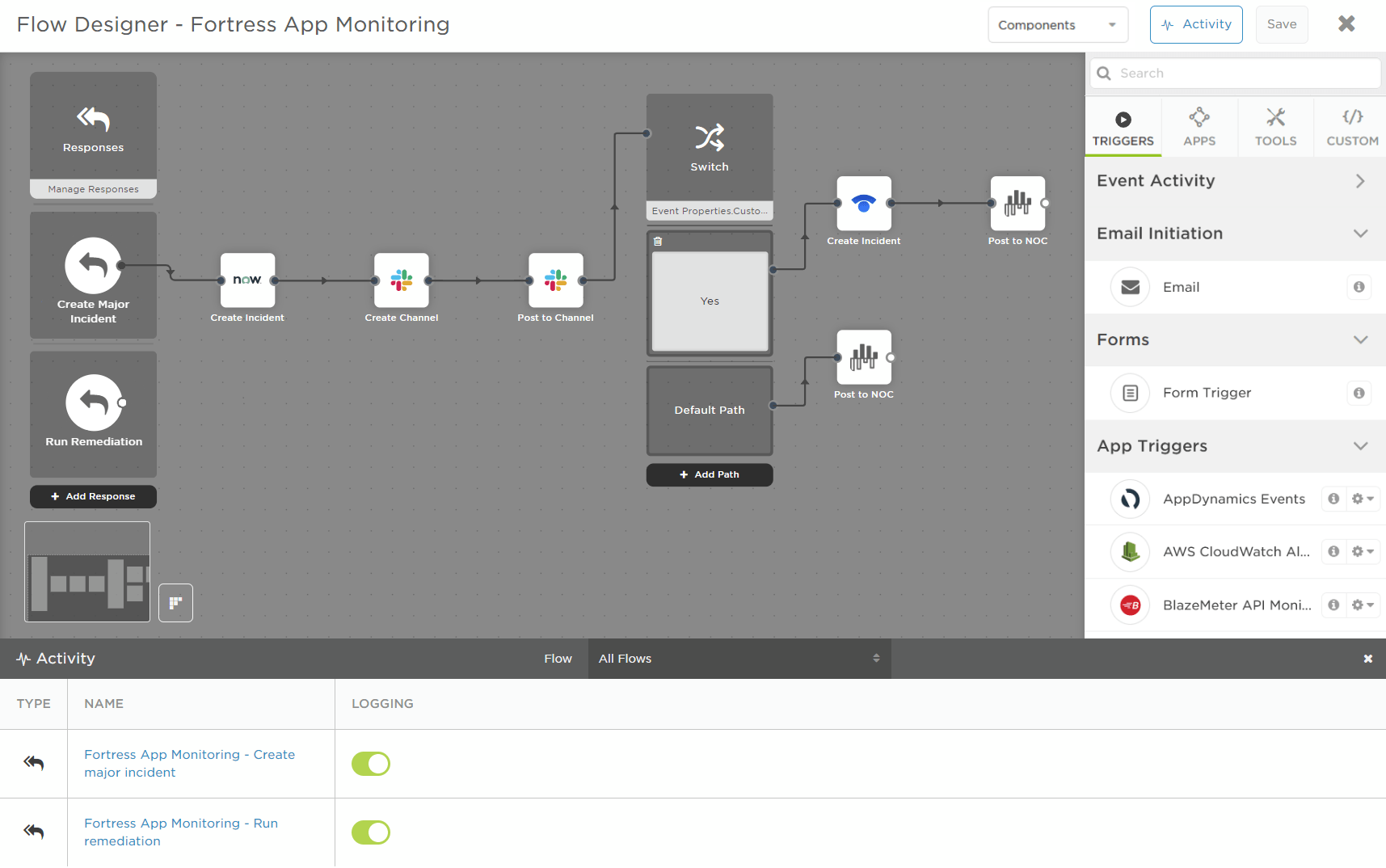The height and width of the screenshot is (868, 1386).
Task: Click the Add Path button
Action: 710,474
